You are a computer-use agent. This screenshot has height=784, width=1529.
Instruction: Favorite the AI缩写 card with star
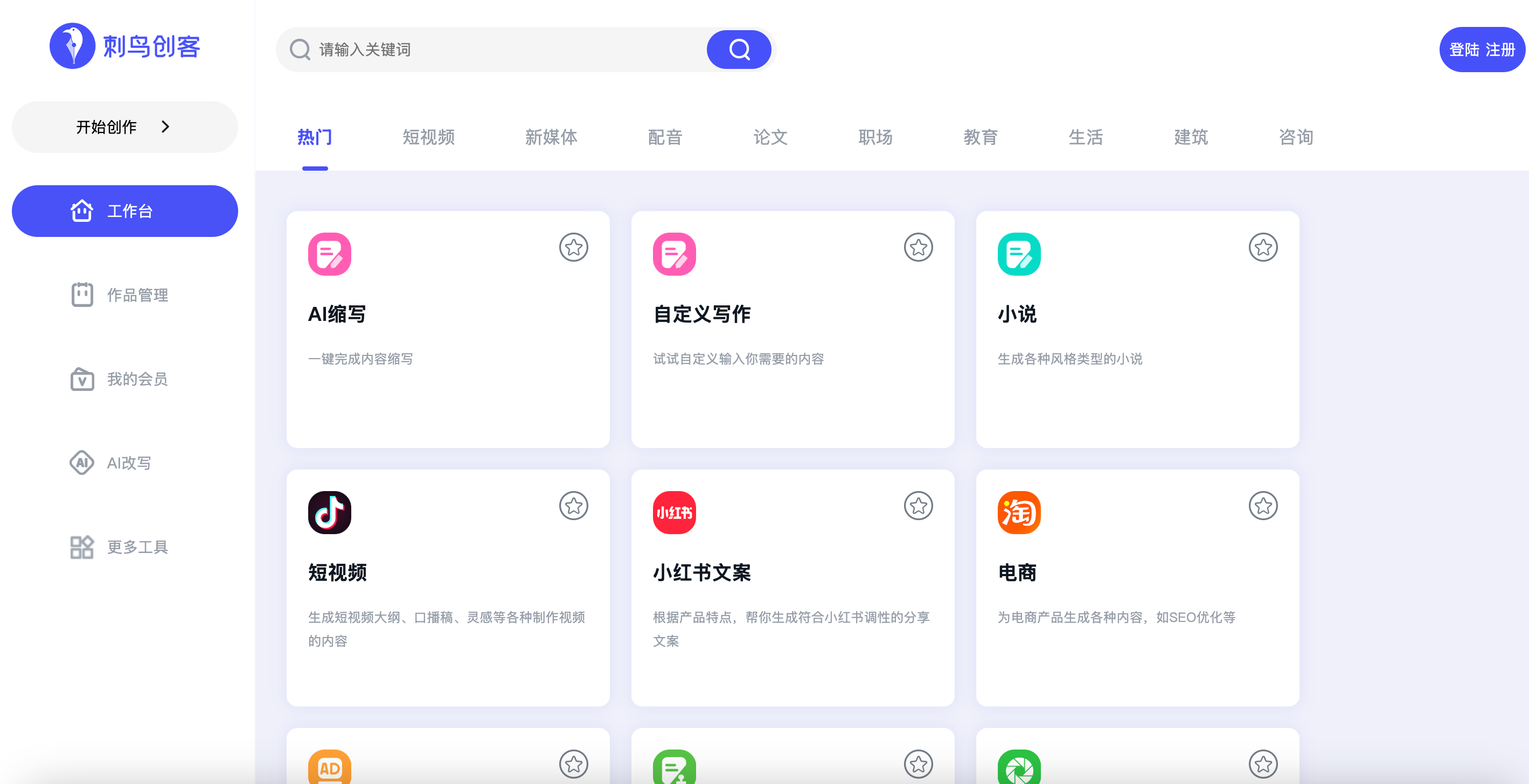point(573,247)
